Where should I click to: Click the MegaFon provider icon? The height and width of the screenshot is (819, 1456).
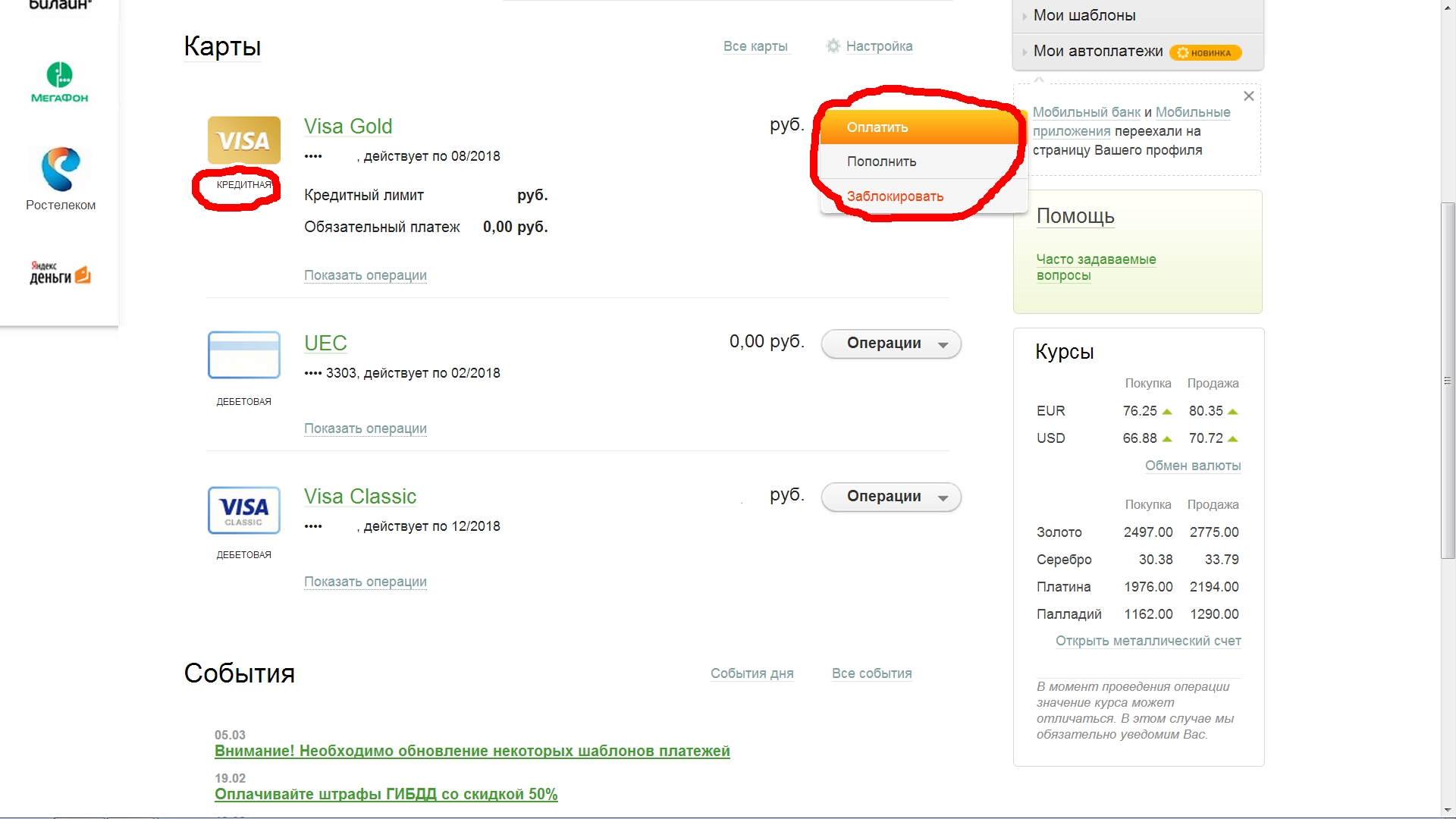[x=59, y=82]
